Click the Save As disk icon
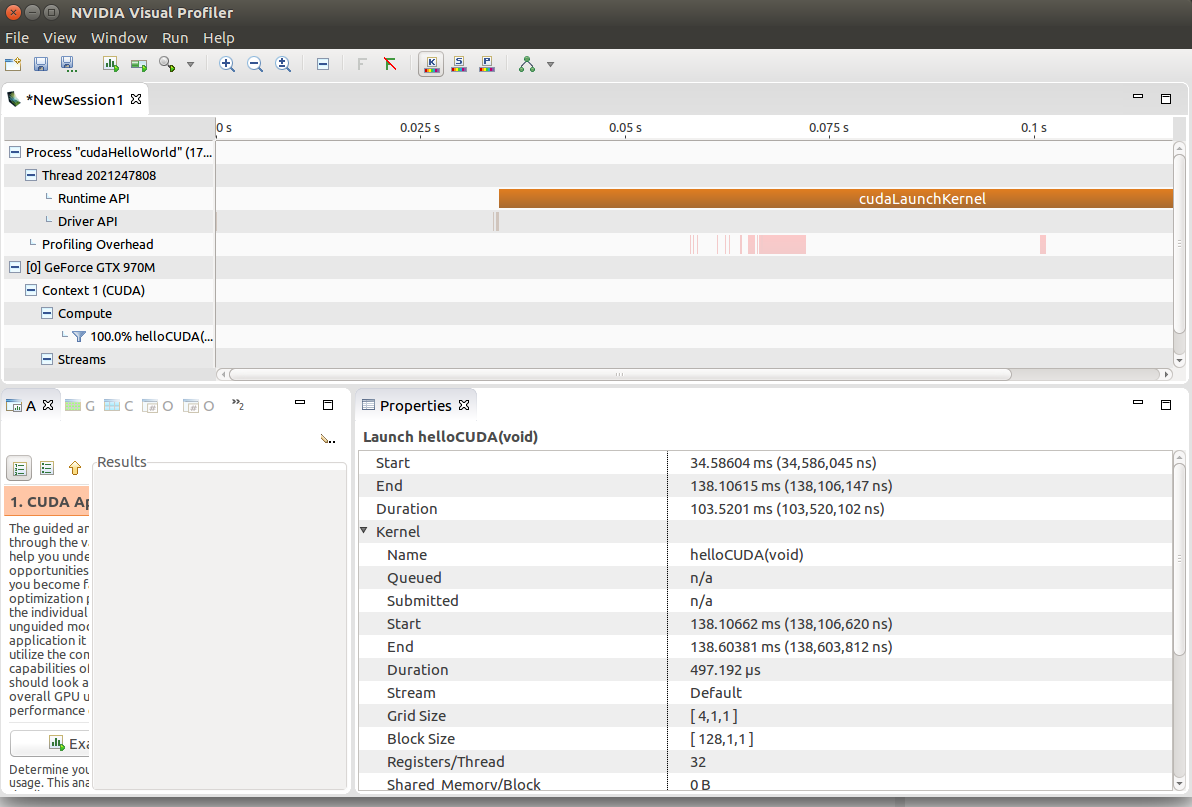 pos(68,65)
